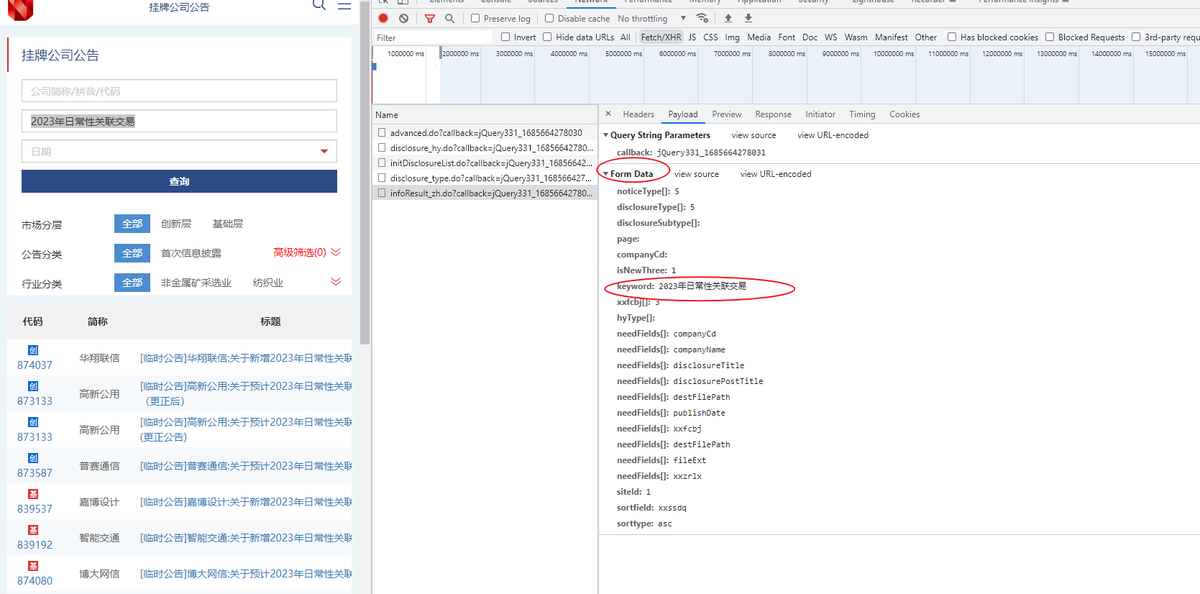Toggle the red funnel filter icon
Image resolution: width=1200 pixels, height=594 pixels.
(x=430, y=18)
